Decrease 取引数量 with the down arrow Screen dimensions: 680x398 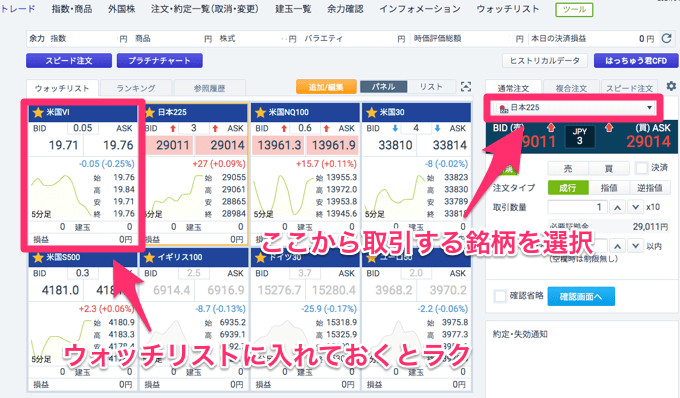pyautogui.click(x=635, y=207)
